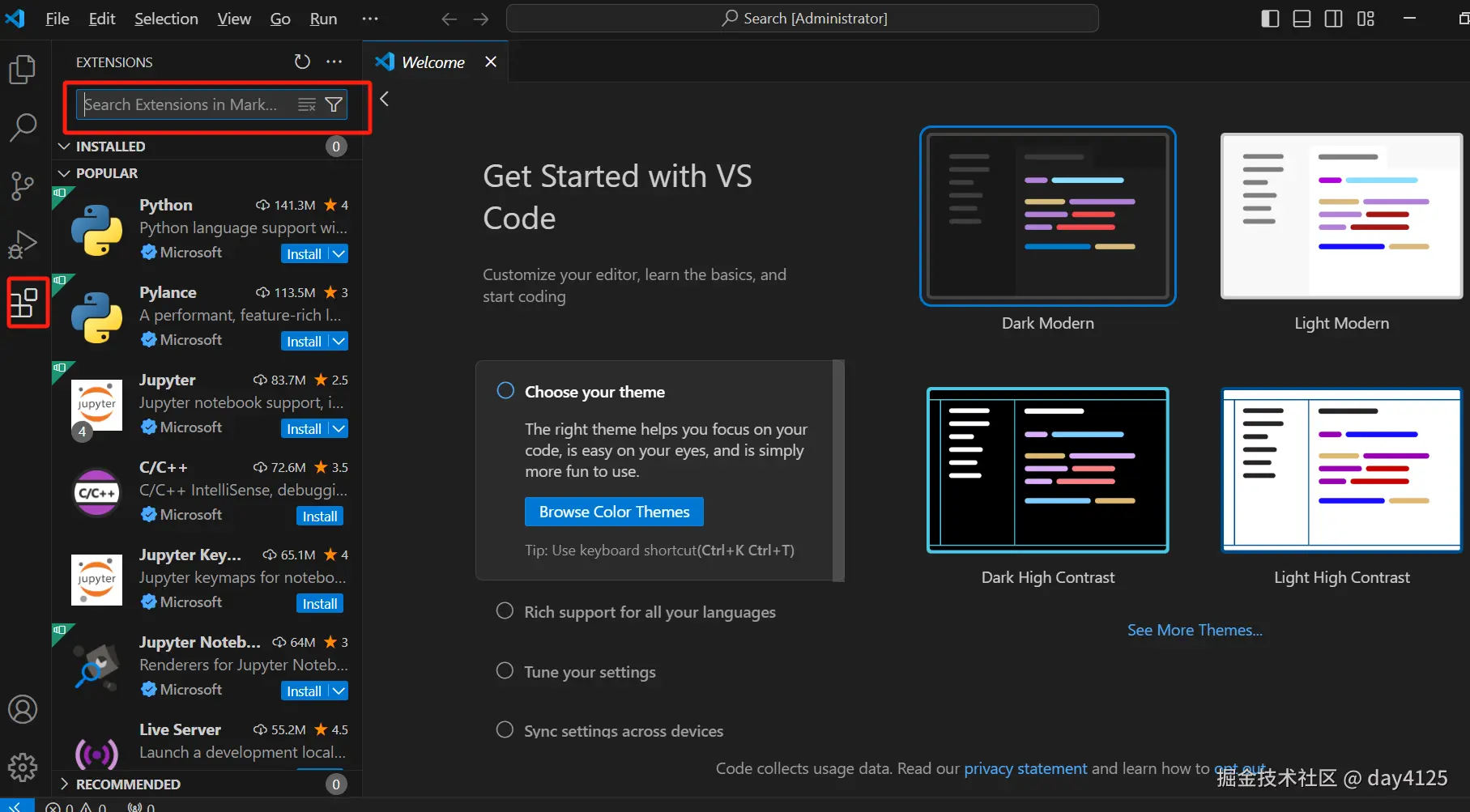Select the Tune your settings step

point(505,671)
